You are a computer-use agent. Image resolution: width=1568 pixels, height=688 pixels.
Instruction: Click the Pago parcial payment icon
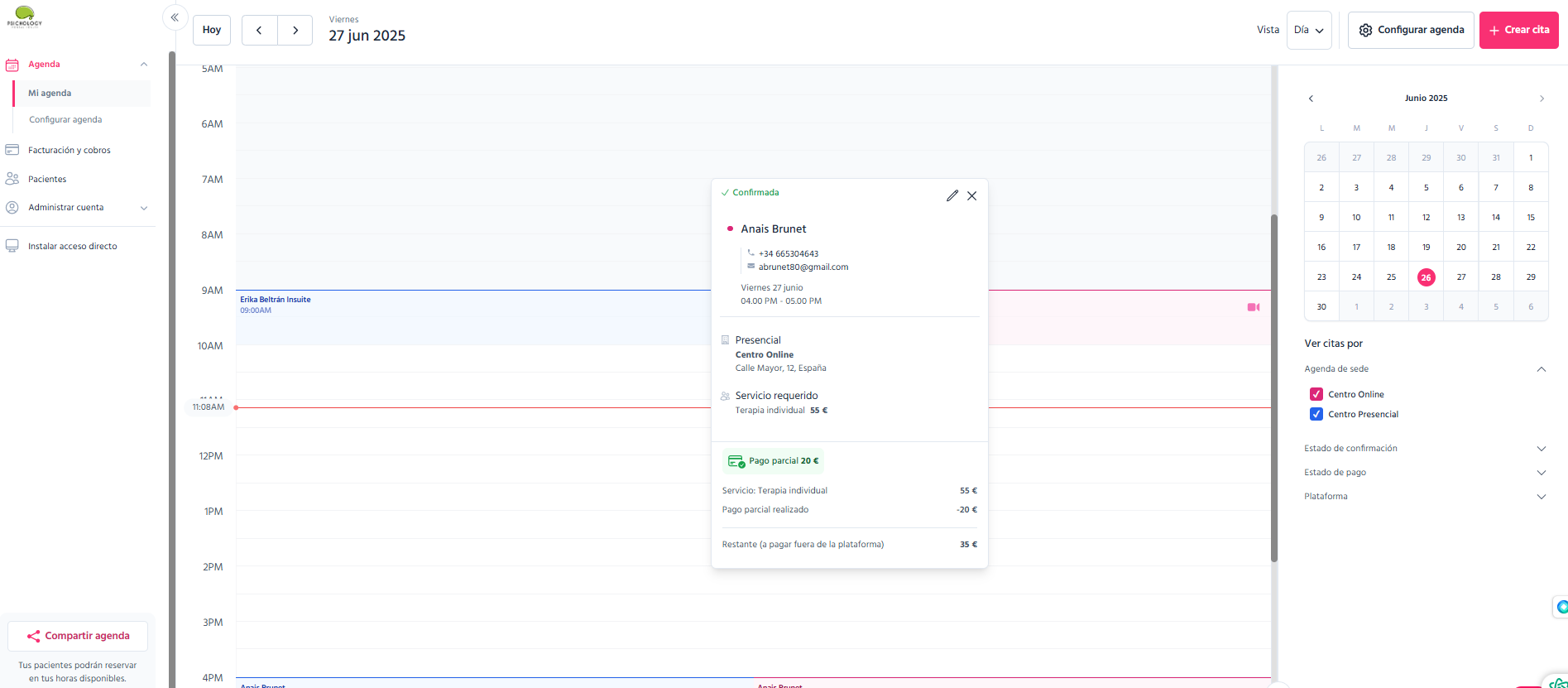(736, 461)
